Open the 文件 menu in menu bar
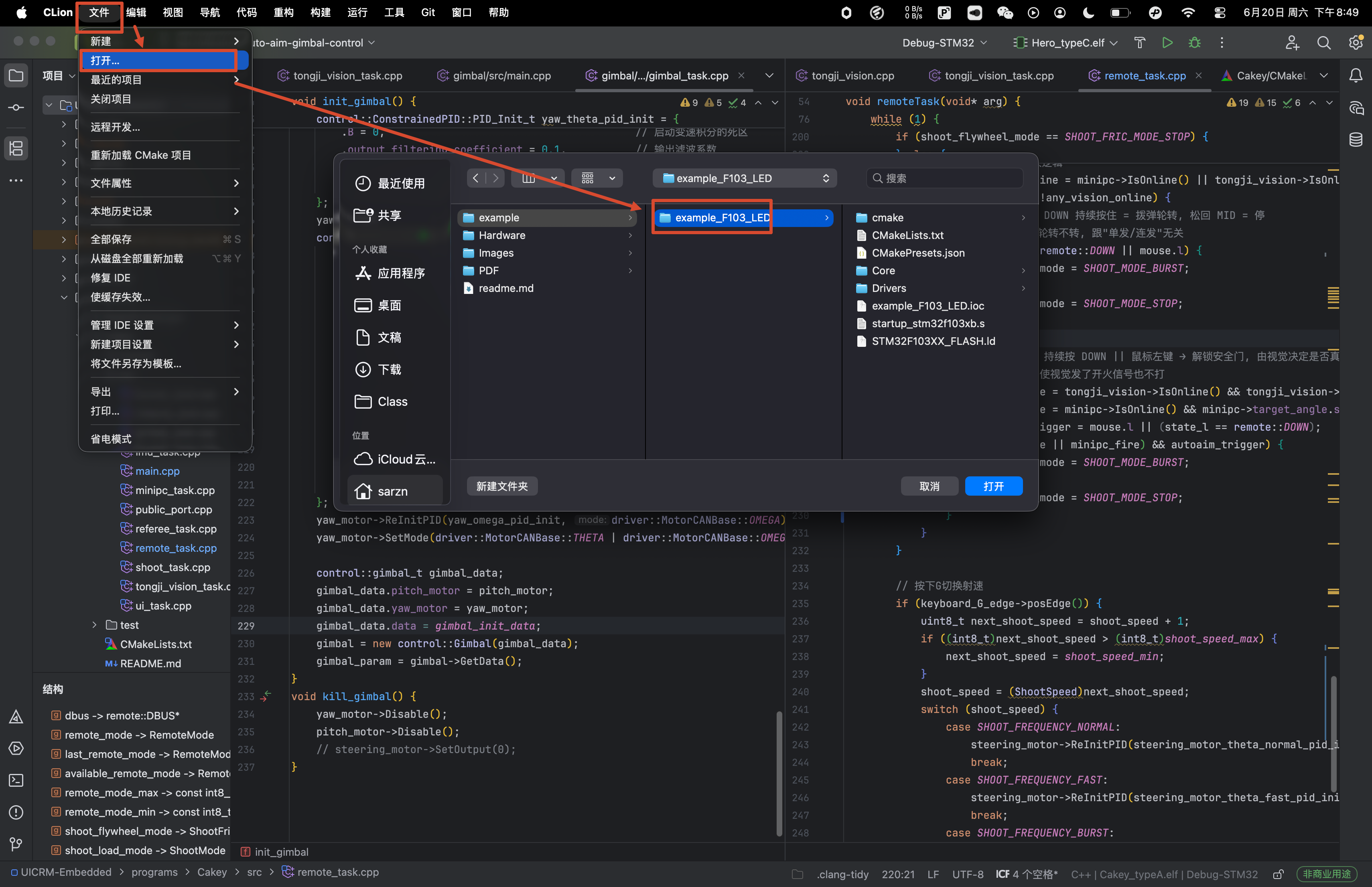The width and height of the screenshot is (1372, 887). tap(99, 13)
